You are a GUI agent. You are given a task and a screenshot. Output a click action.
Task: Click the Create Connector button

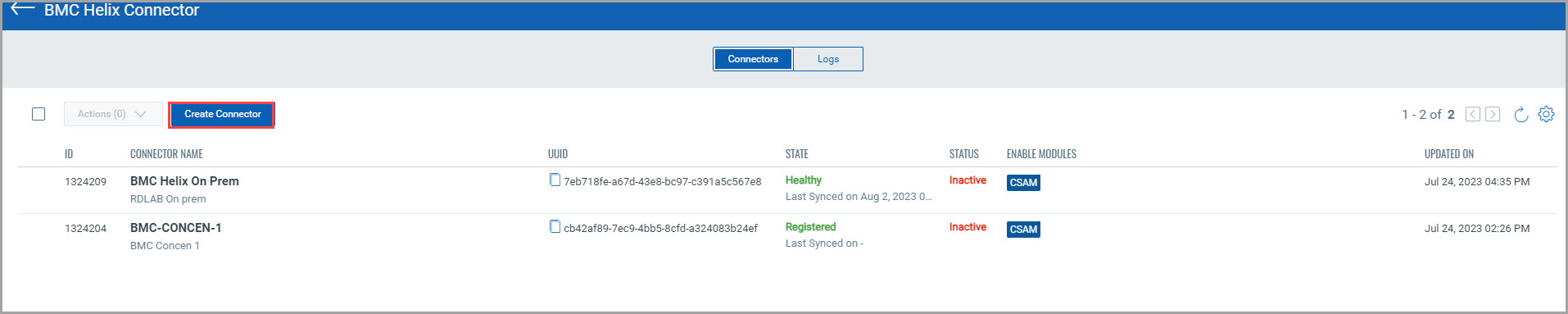(222, 114)
